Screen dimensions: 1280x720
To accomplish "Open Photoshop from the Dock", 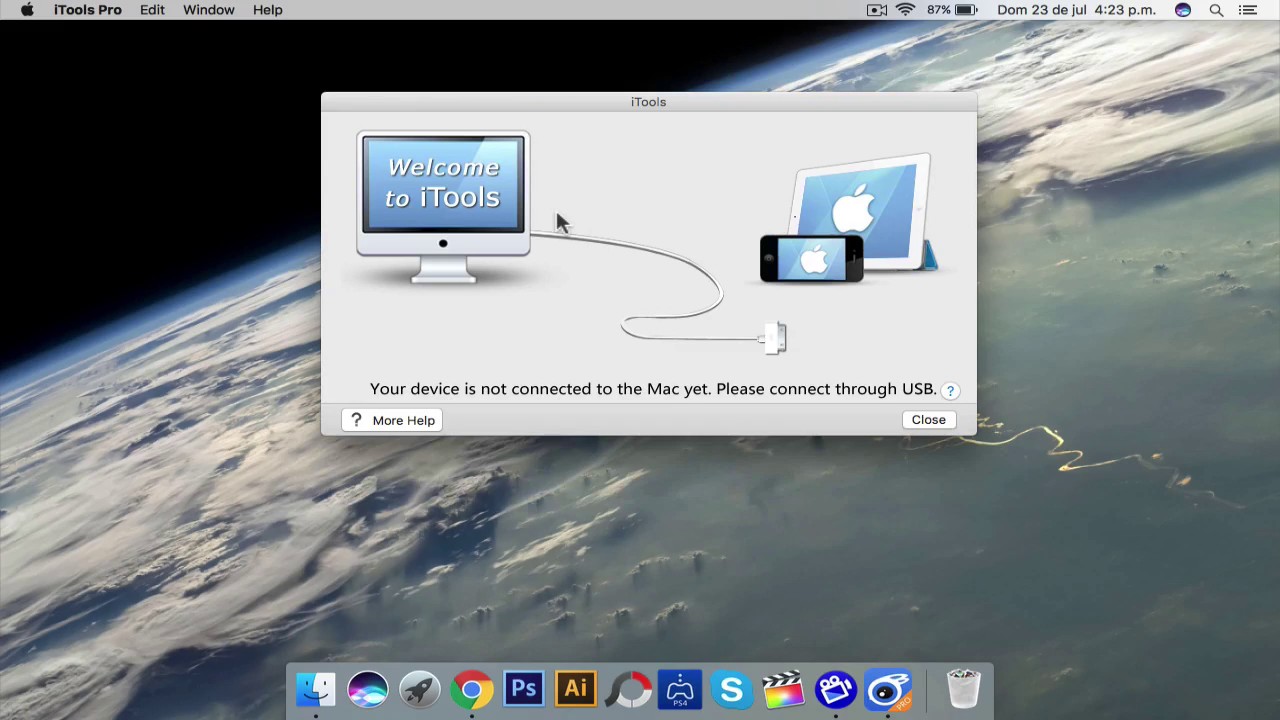I will (524, 690).
